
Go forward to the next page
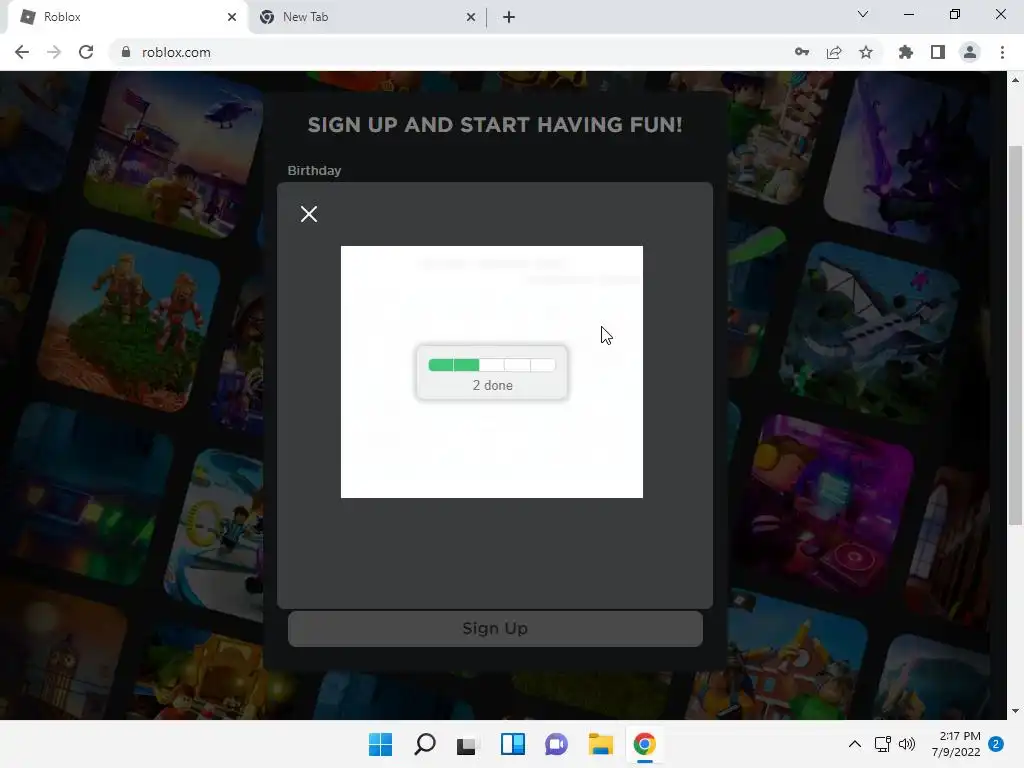click(54, 52)
